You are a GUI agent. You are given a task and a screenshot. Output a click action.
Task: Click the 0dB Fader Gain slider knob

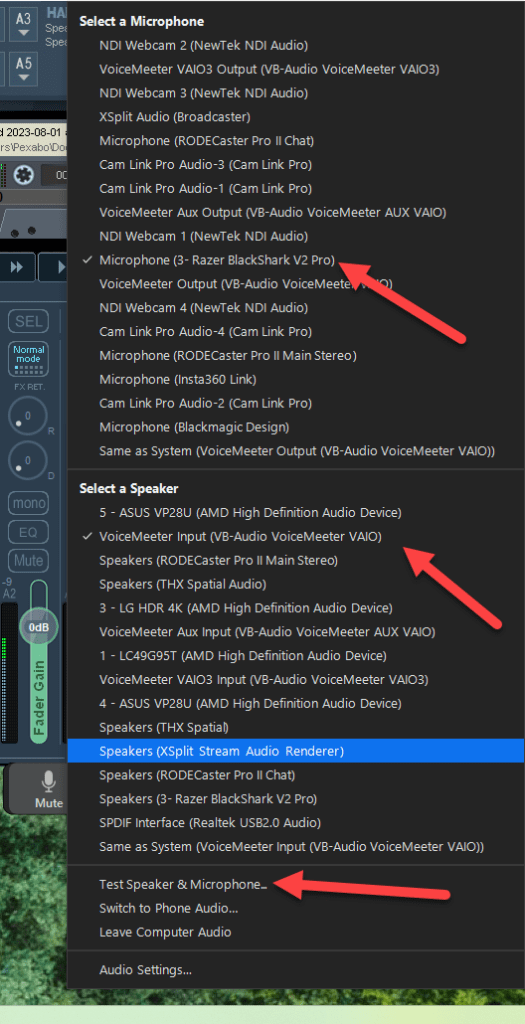pos(39,628)
